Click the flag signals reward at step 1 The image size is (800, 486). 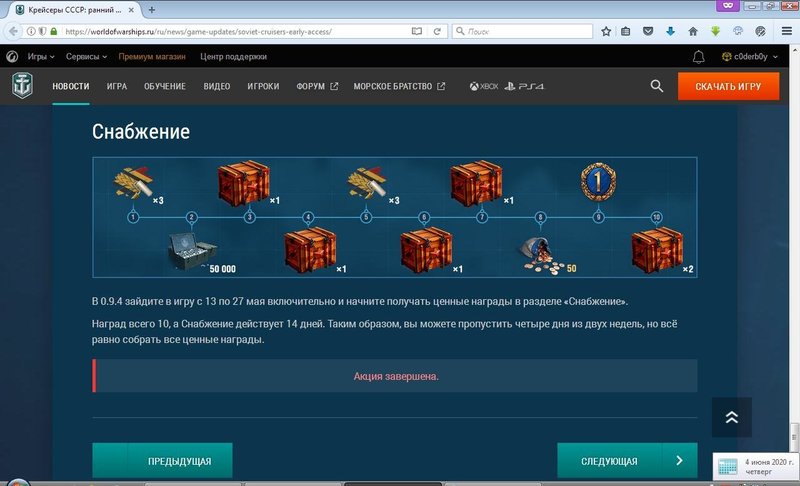134,182
